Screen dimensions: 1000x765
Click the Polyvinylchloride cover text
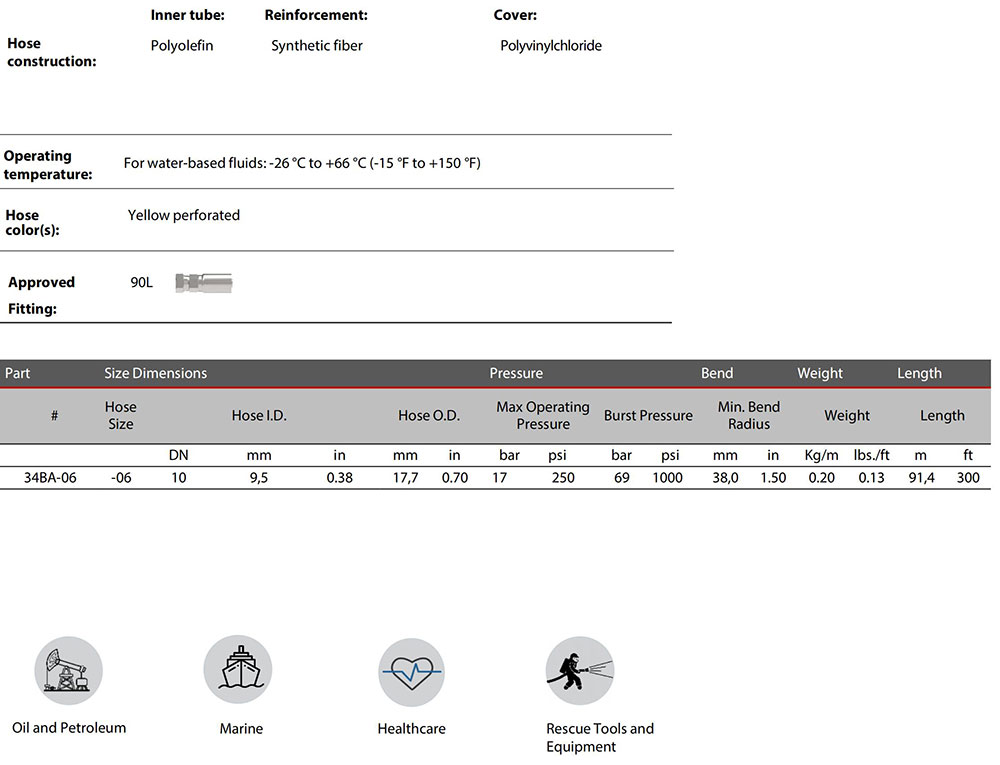point(551,46)
